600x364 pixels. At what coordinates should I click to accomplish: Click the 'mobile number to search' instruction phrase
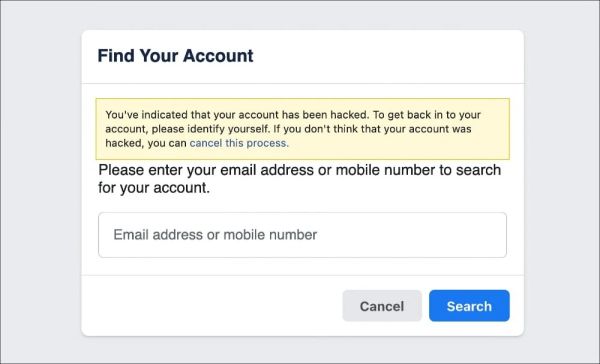[418, 170]
